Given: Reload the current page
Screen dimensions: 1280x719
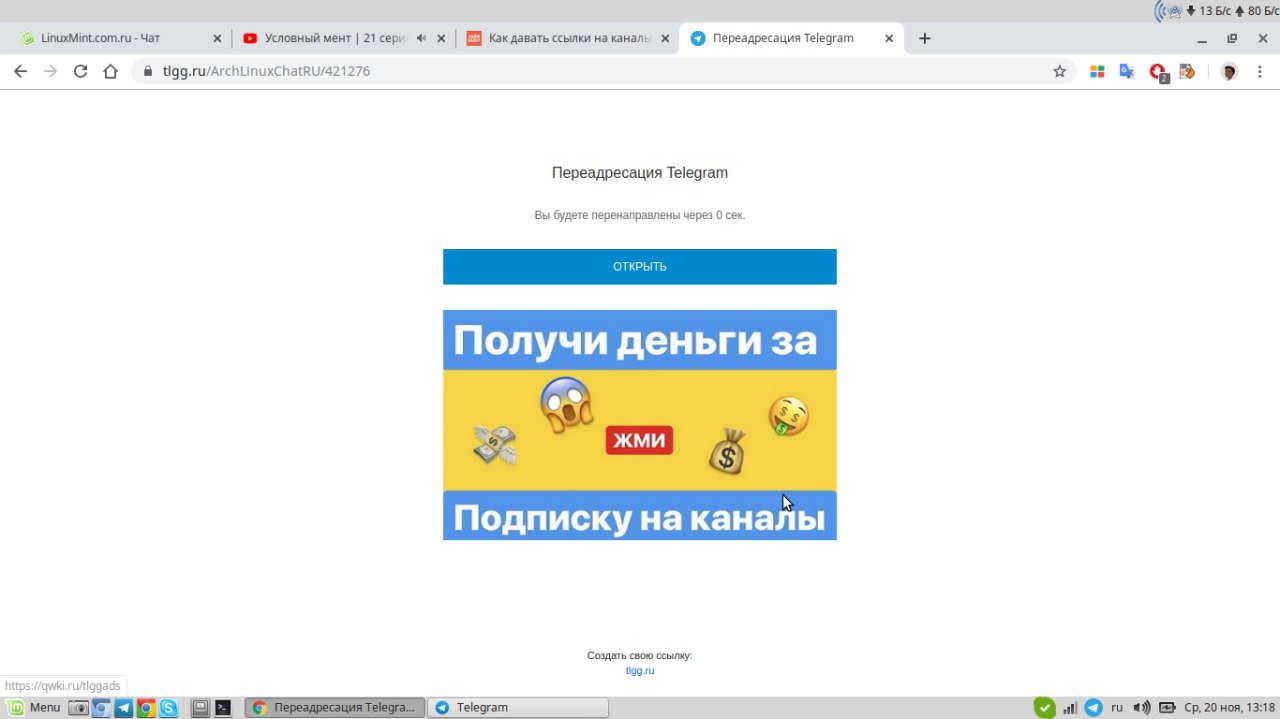Looking at the screenshot, I should (81, 71).
